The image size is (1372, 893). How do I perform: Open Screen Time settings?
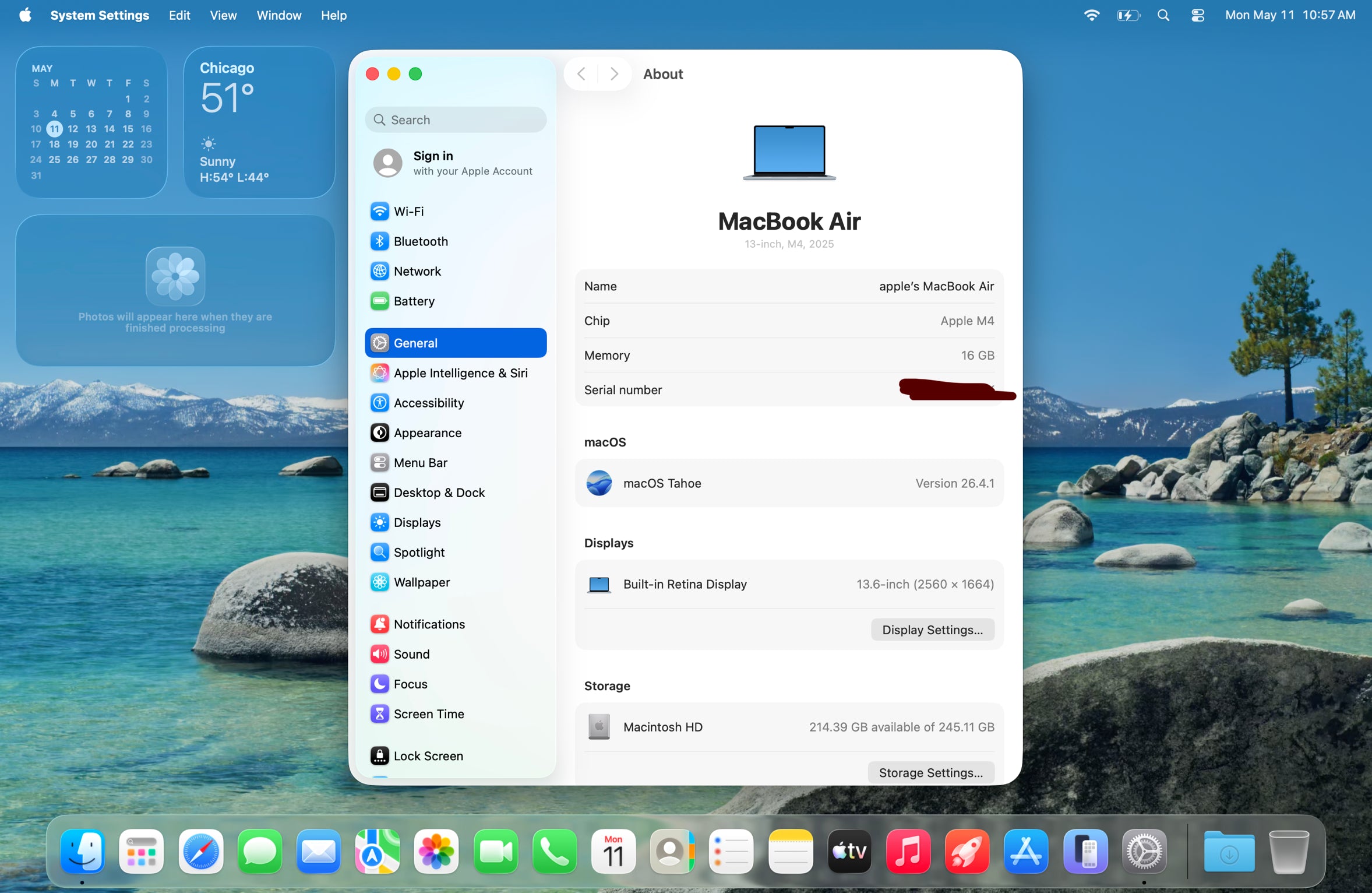tap(456, 713)
